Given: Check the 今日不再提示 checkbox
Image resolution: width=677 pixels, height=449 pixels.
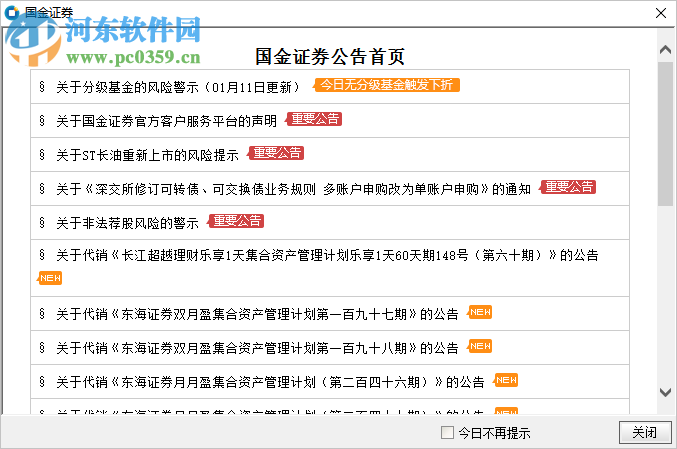Looking at the screenshot, I should [447, 432].
